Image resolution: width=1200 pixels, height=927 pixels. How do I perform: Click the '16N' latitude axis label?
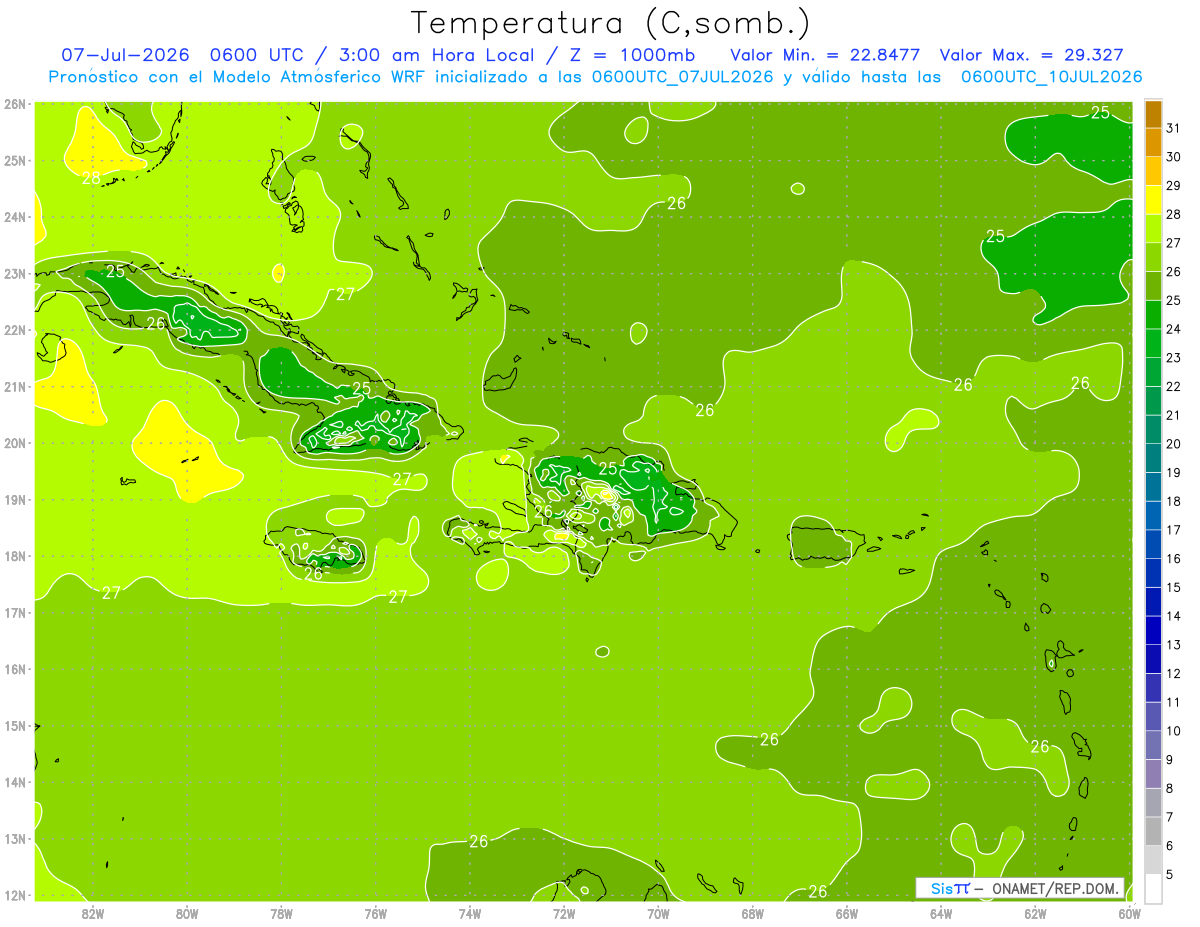tap(14, 669)
